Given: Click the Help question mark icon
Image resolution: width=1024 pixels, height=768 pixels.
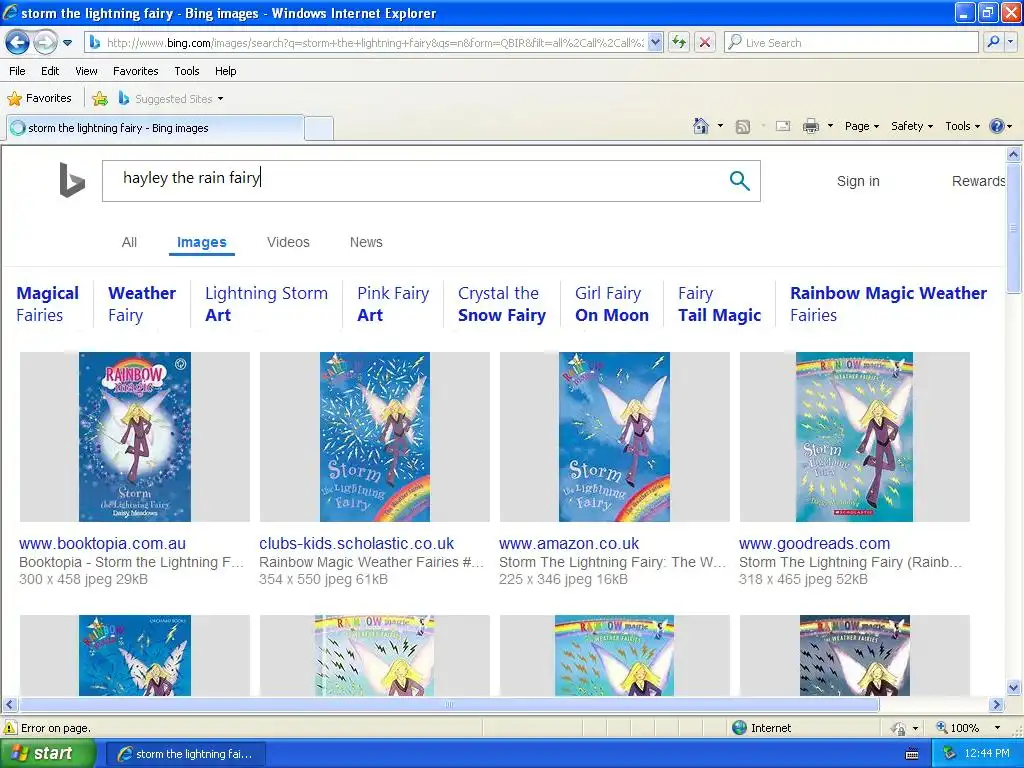Looking at the screenshot, I should coord(997,126).
